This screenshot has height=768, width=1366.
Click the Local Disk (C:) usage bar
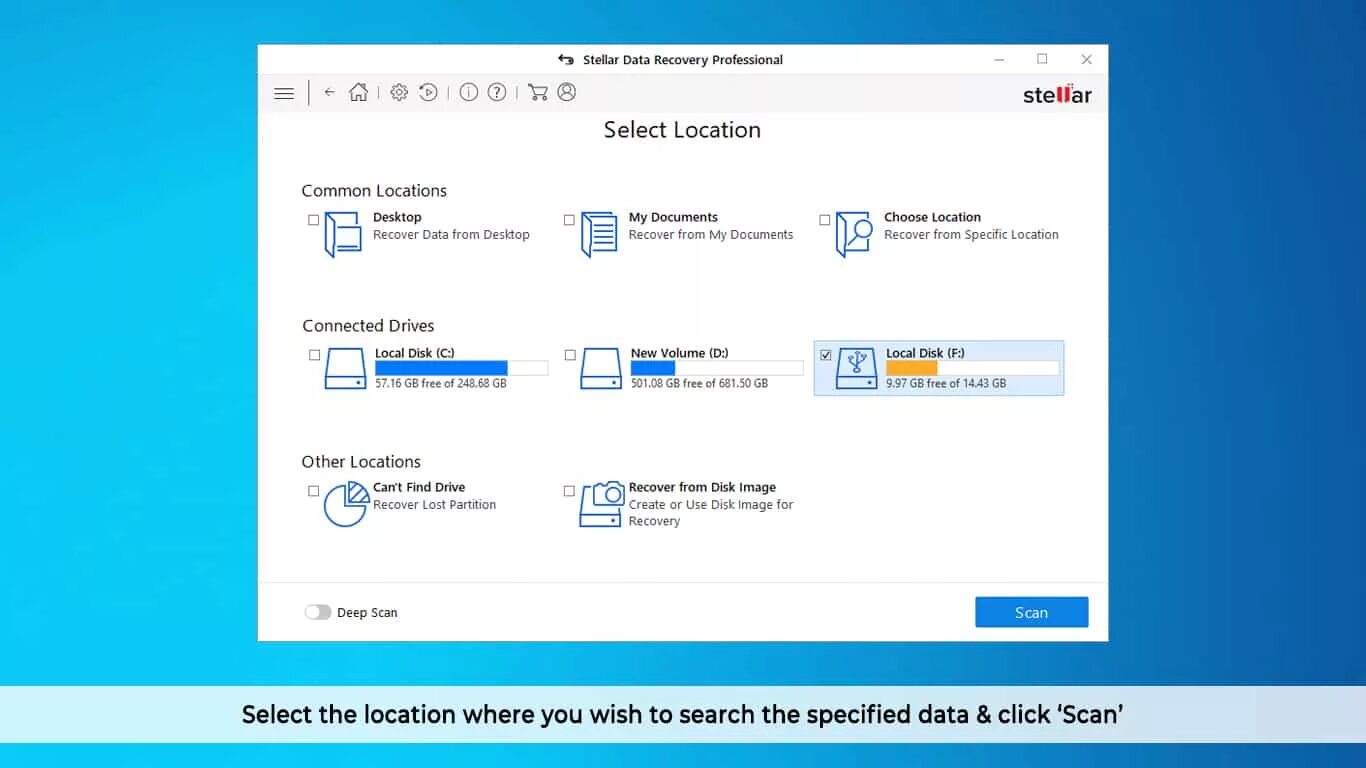(x=461, y=368)
